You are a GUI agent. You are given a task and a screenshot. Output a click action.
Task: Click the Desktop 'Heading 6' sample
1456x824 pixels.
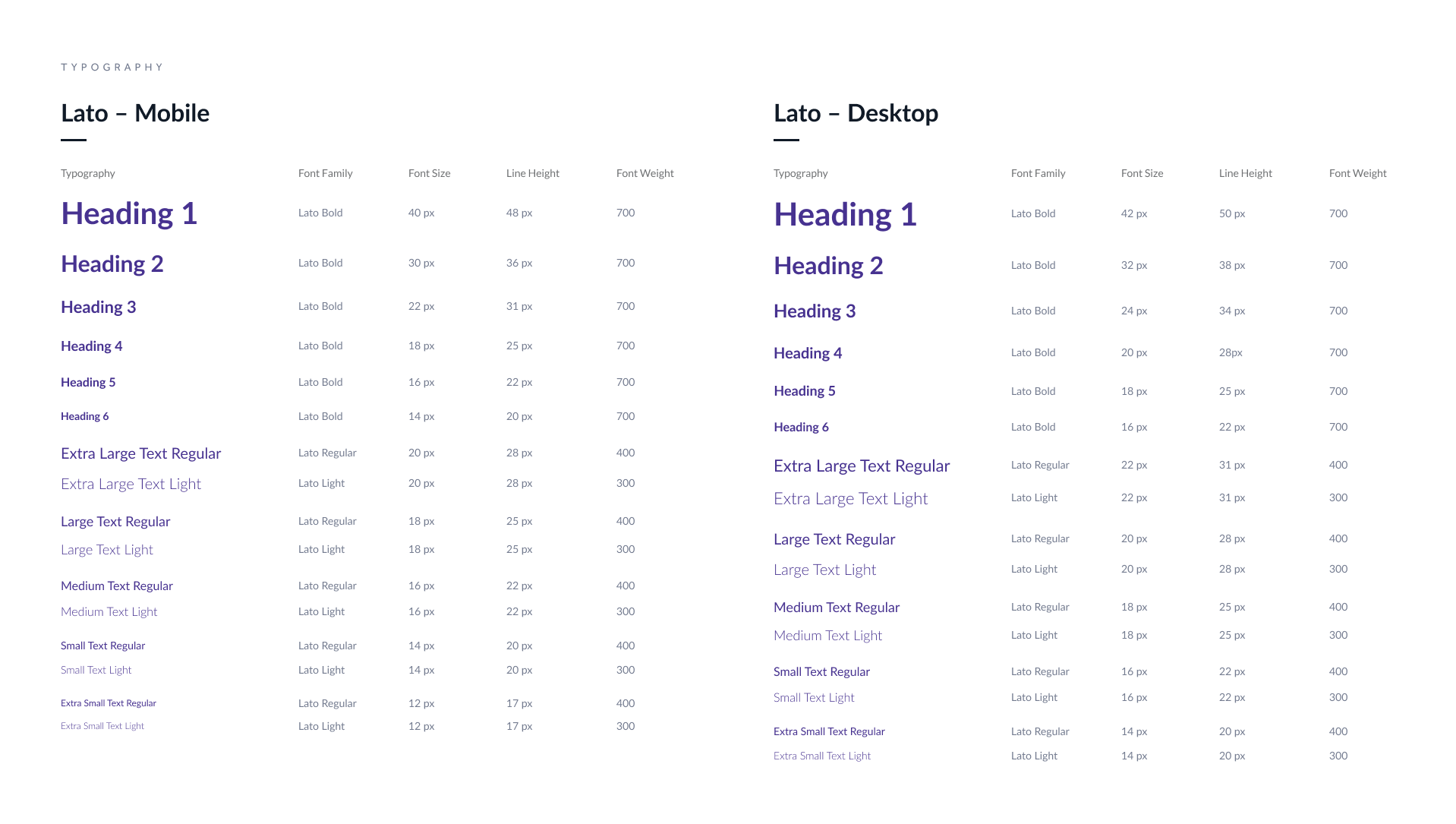(x=801, y=428)
